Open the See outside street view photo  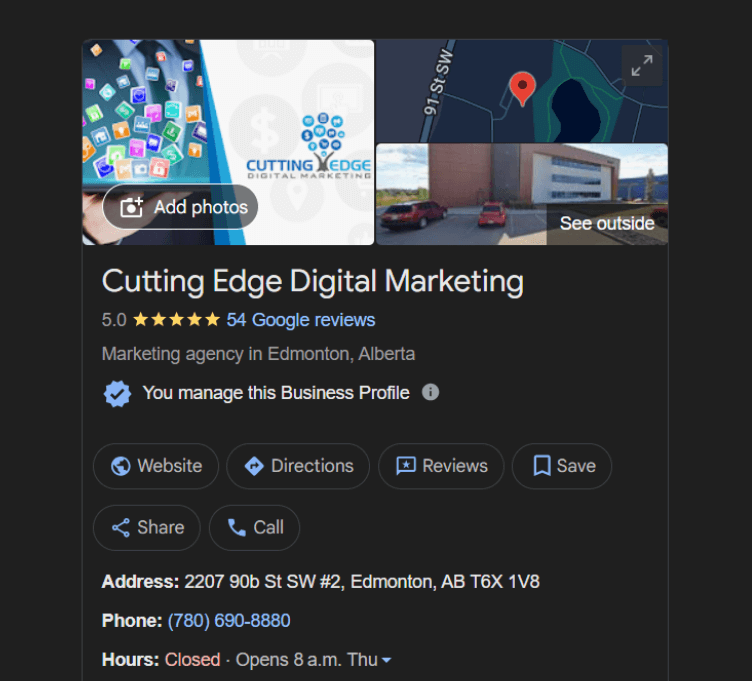pos(522,194)
